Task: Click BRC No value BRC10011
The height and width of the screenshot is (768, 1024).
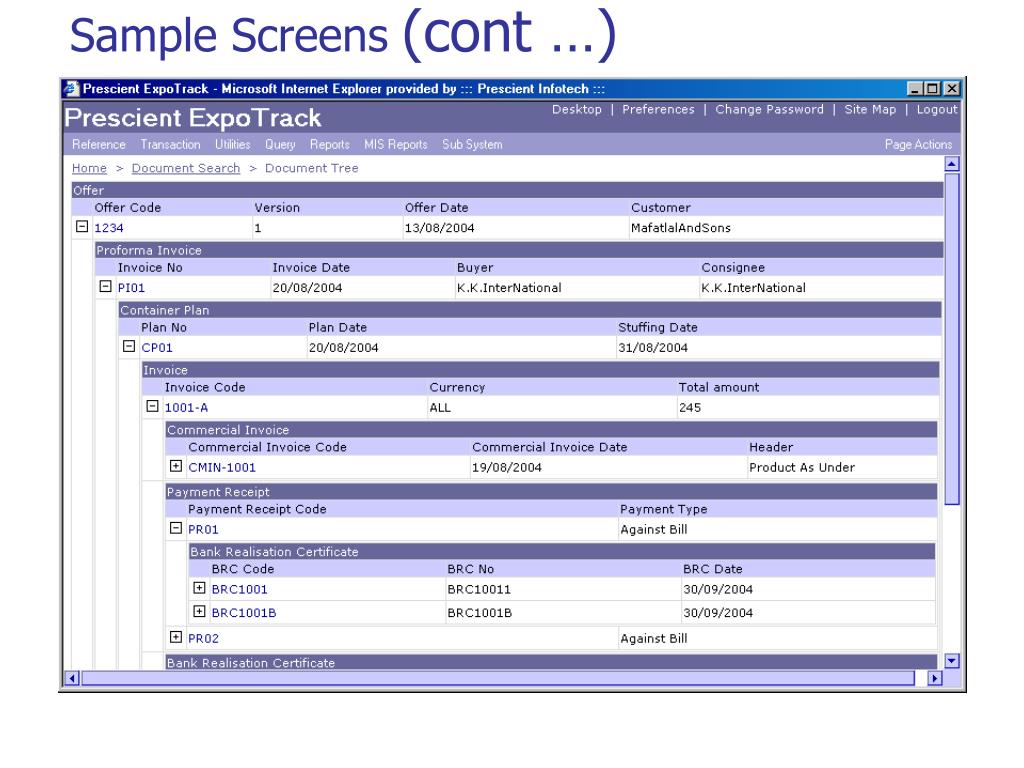Action: [479, 590]
